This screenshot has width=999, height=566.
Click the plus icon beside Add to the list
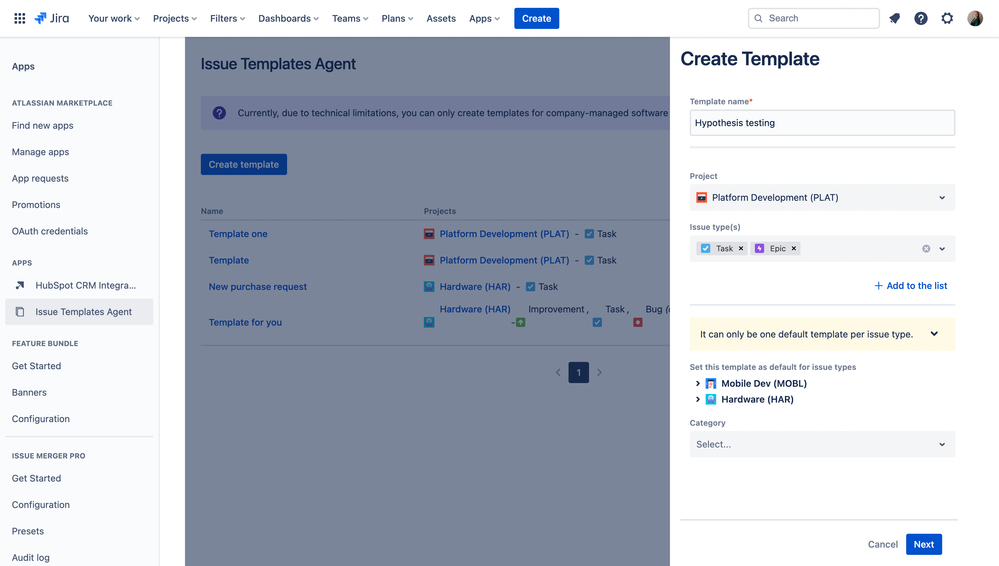879,286
